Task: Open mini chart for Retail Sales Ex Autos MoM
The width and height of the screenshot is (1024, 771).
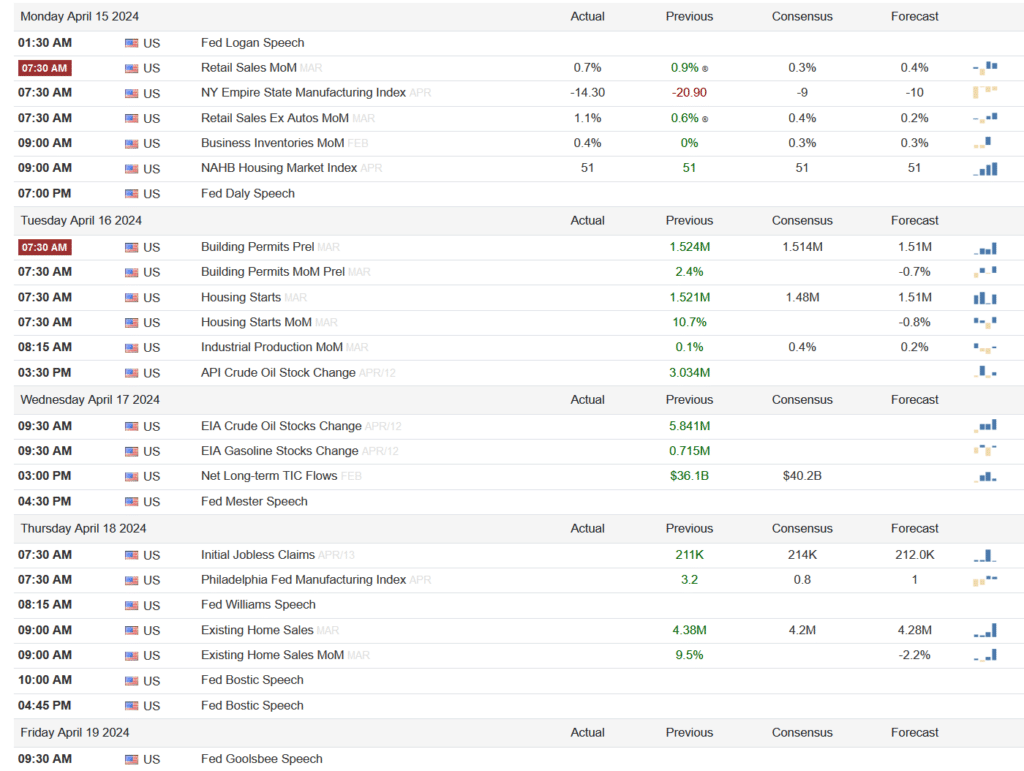Action: tap(985, 118)
